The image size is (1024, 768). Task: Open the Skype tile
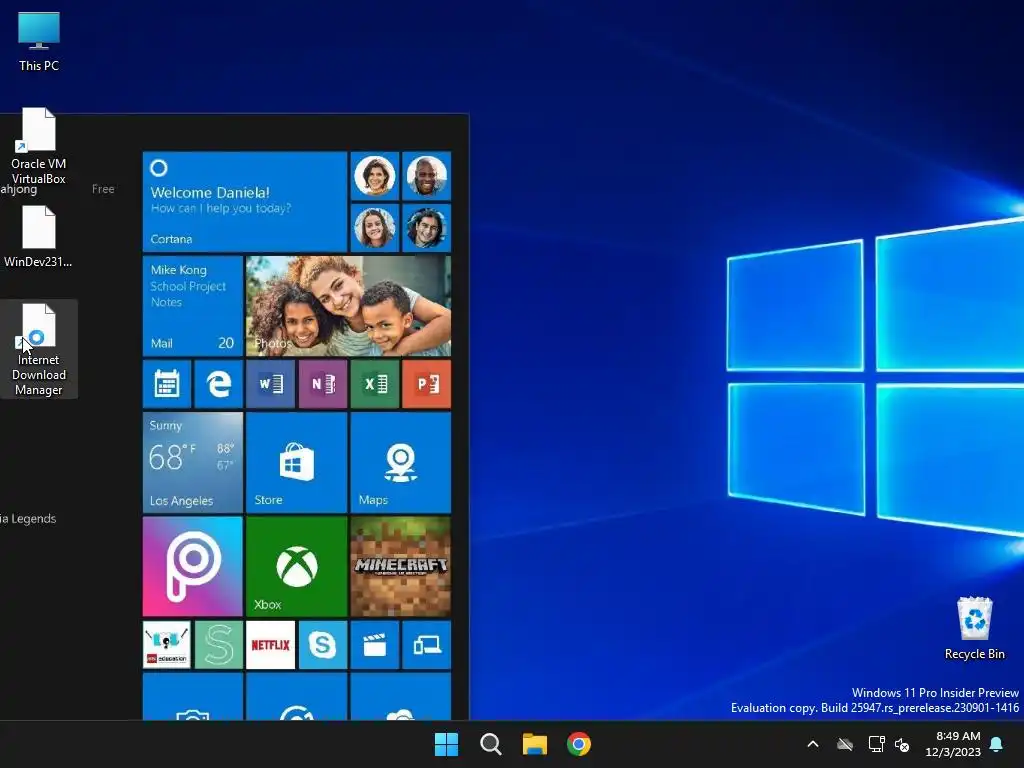coord(323,645)
